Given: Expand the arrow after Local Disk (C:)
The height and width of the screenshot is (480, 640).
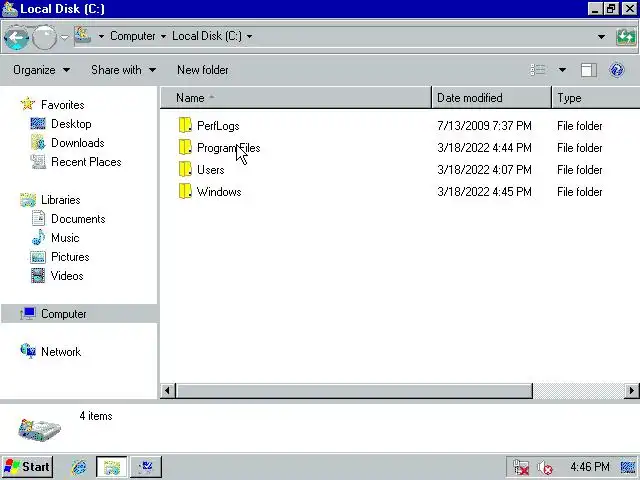Looking at the screenshot, I should click(x=249, y=36).
